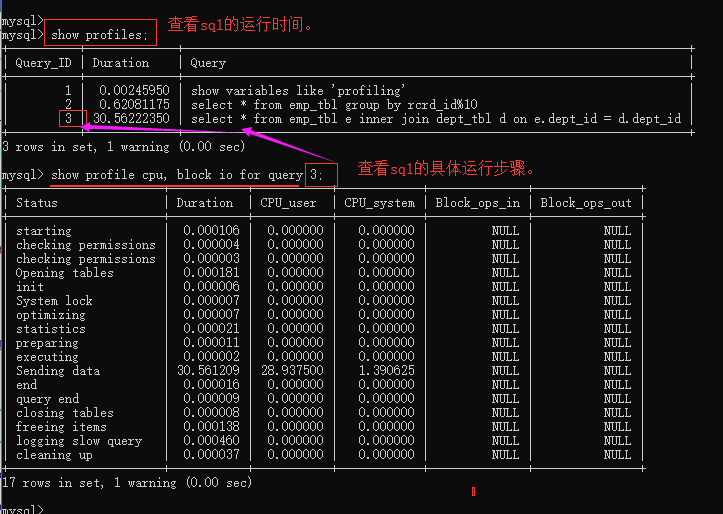Click the Query column header
Image resolution: width=723 pixels, height=514 pixels.
tap(208, 63)
